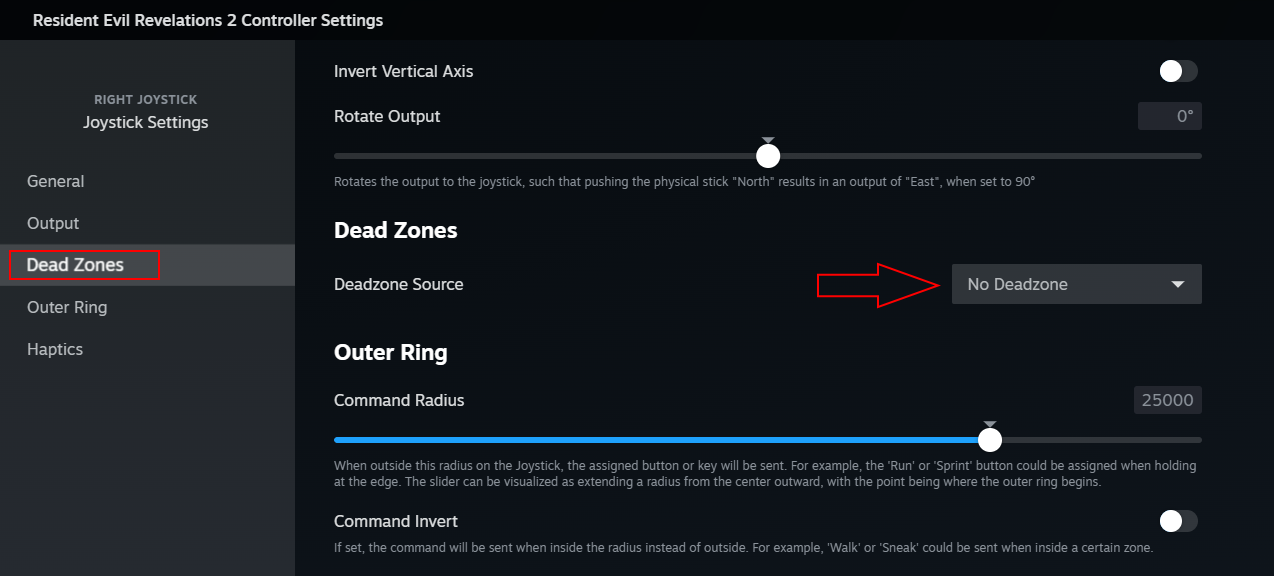Click the Command Radius 25000 value field
This screenshot has height=576, width=1274.
1167,400
